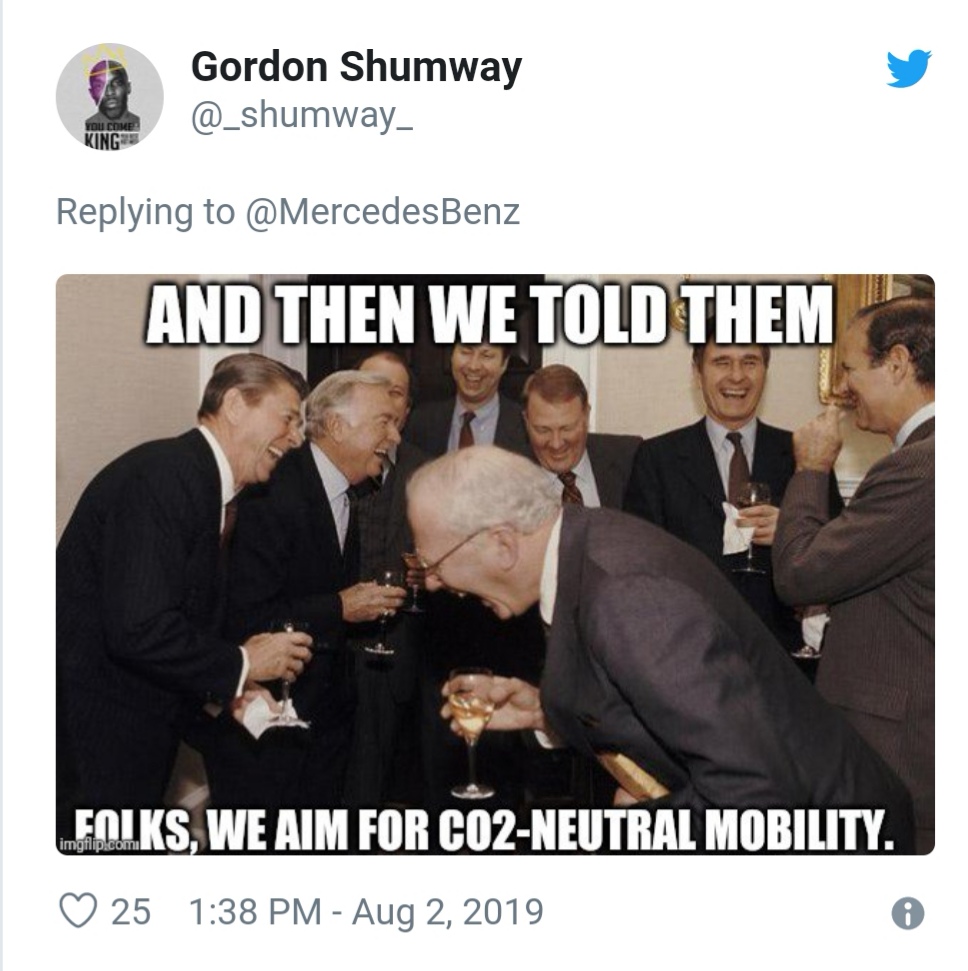Click the KING label in the avatar
The image size is (968, 971).
click(x=103, y=141)
